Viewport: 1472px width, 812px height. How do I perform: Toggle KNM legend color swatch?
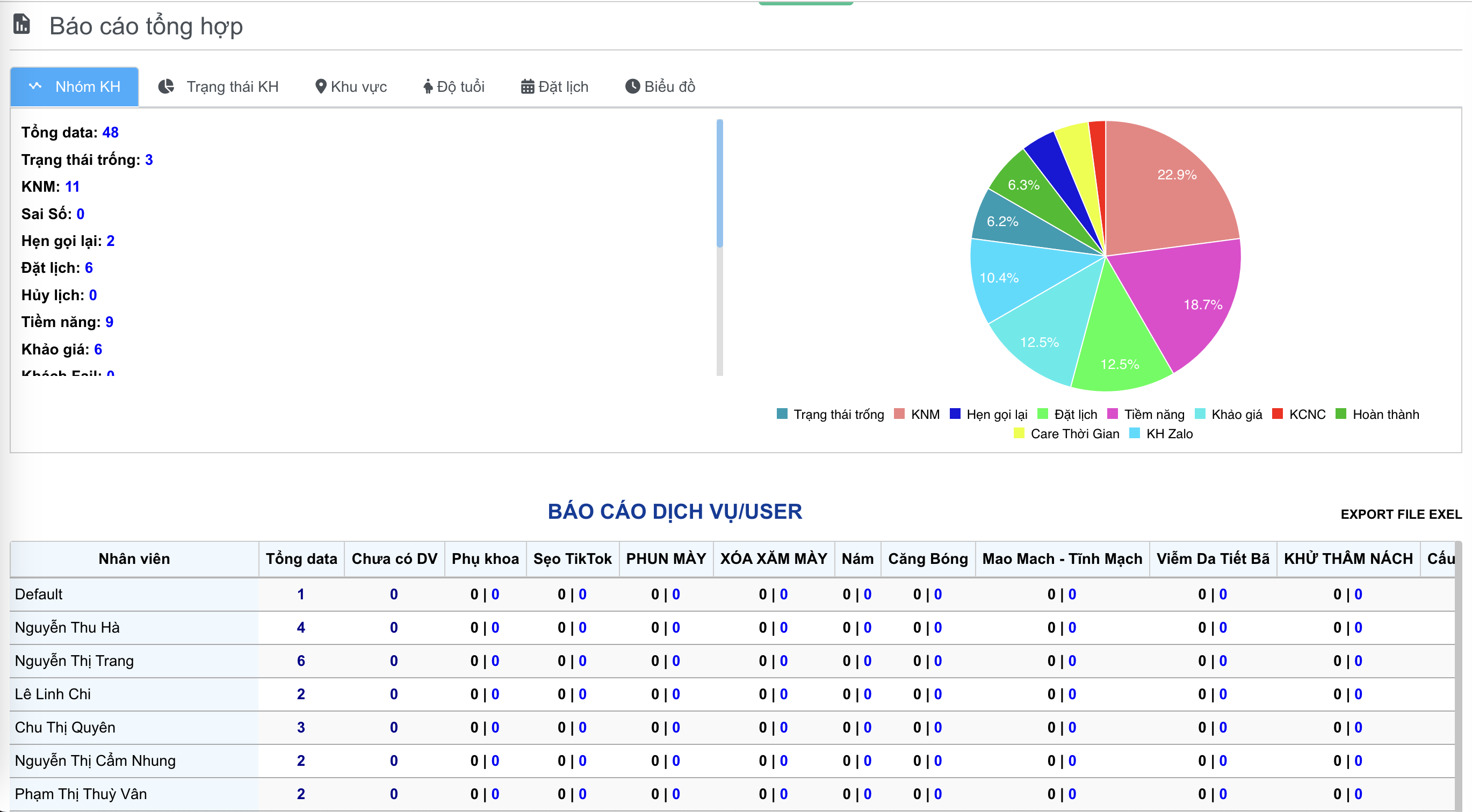(x=899, y=414)
